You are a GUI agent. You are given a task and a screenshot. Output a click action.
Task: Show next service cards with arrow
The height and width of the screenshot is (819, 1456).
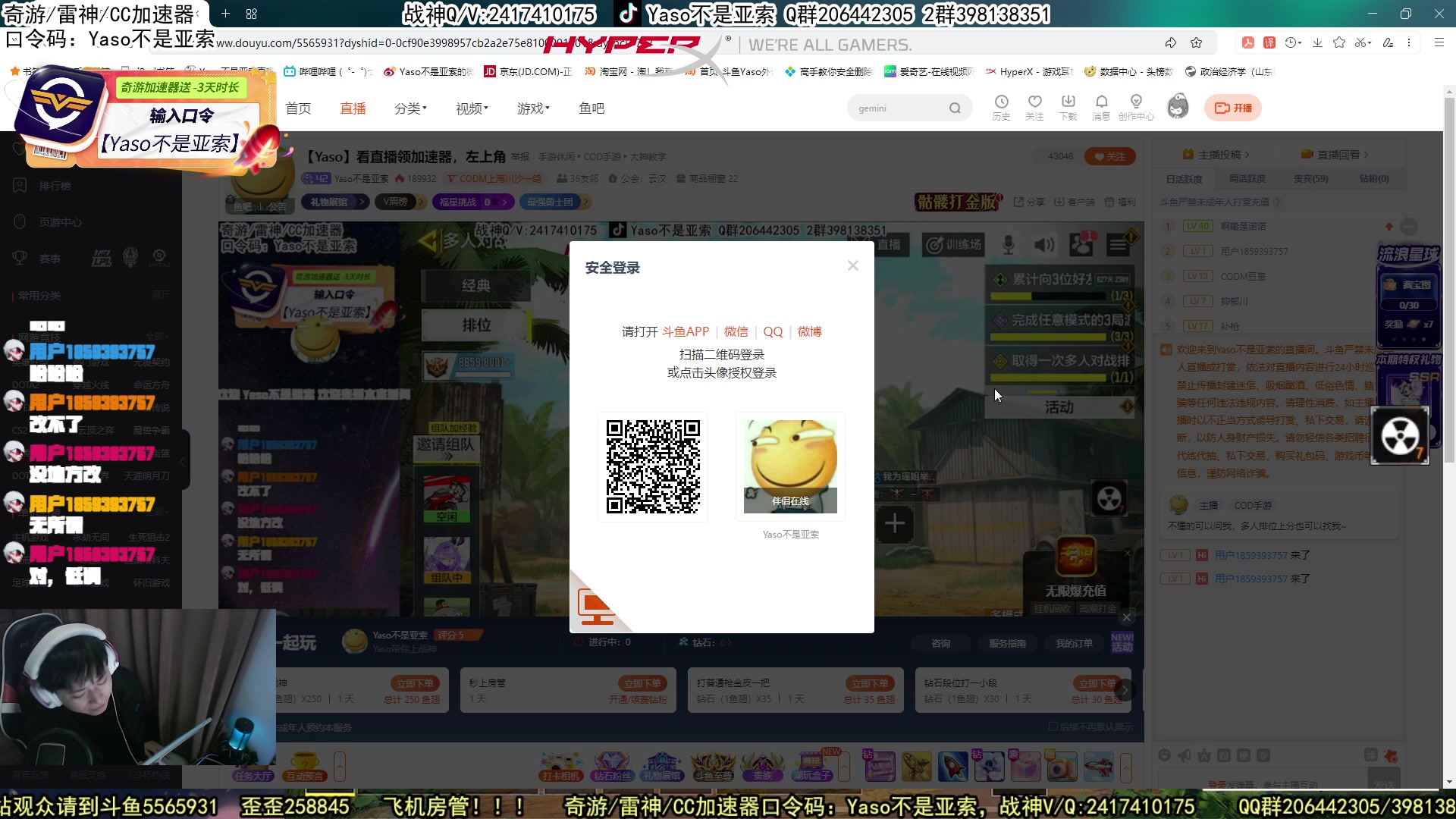[1124, 690]
